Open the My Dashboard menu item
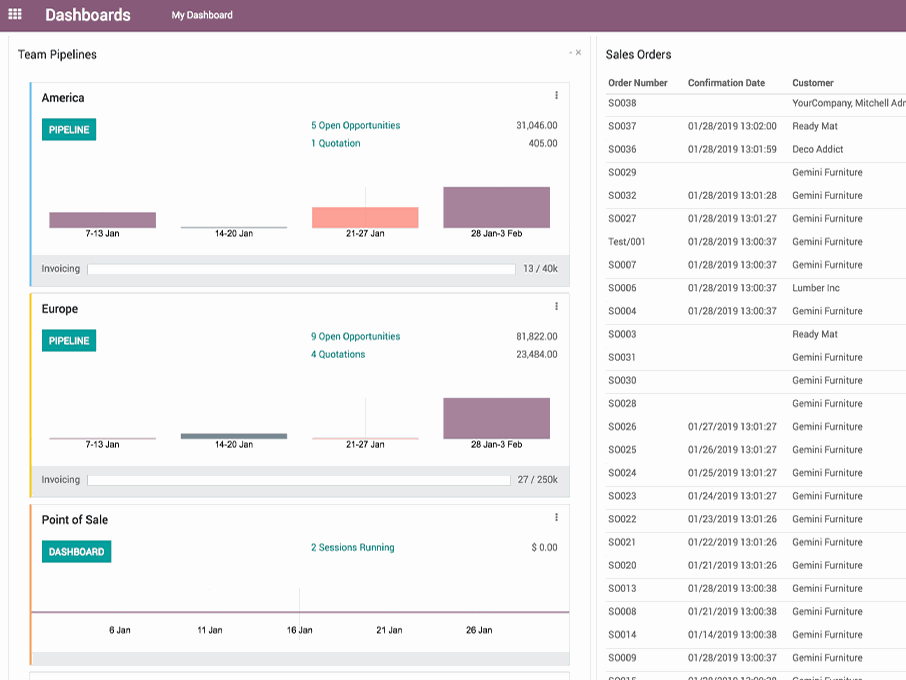 202,15
